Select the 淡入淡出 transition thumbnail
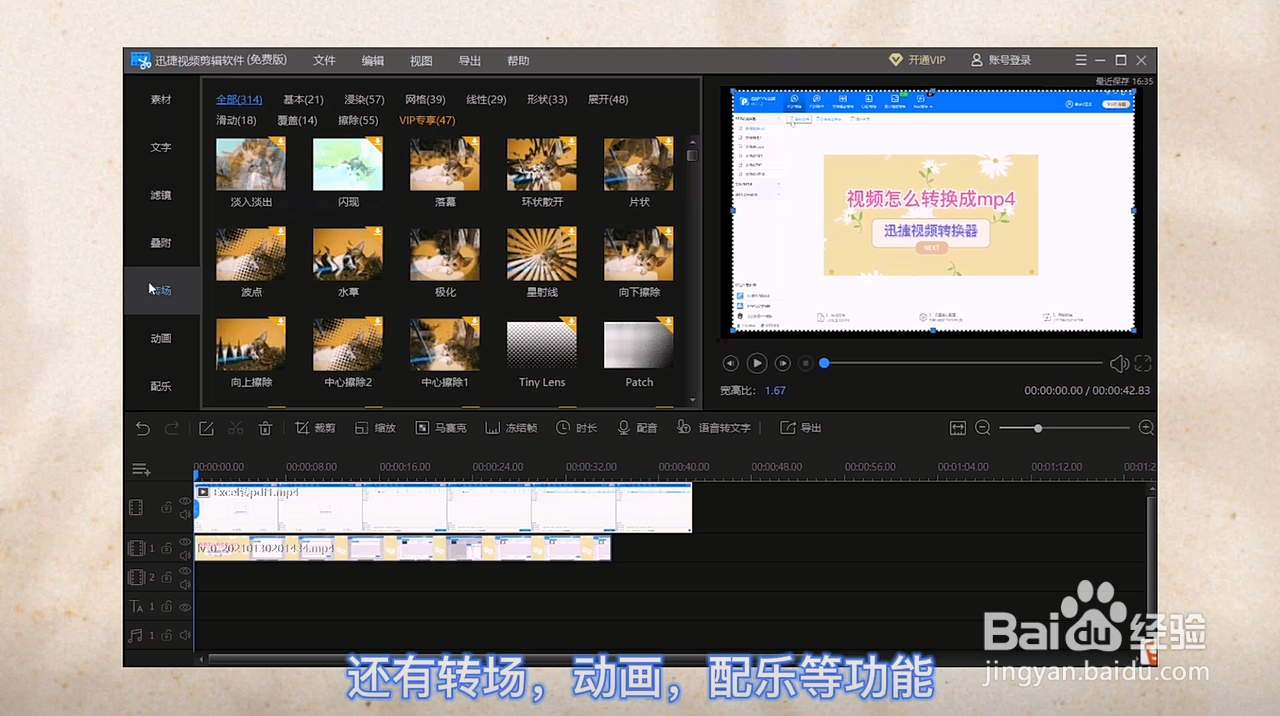Image resolution: width=1280 pixels, height=716 pixels. click(x=250, y=164)
